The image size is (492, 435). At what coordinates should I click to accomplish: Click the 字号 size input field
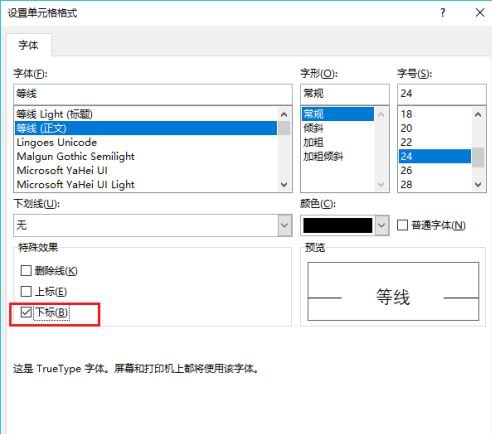coord(442,94)
